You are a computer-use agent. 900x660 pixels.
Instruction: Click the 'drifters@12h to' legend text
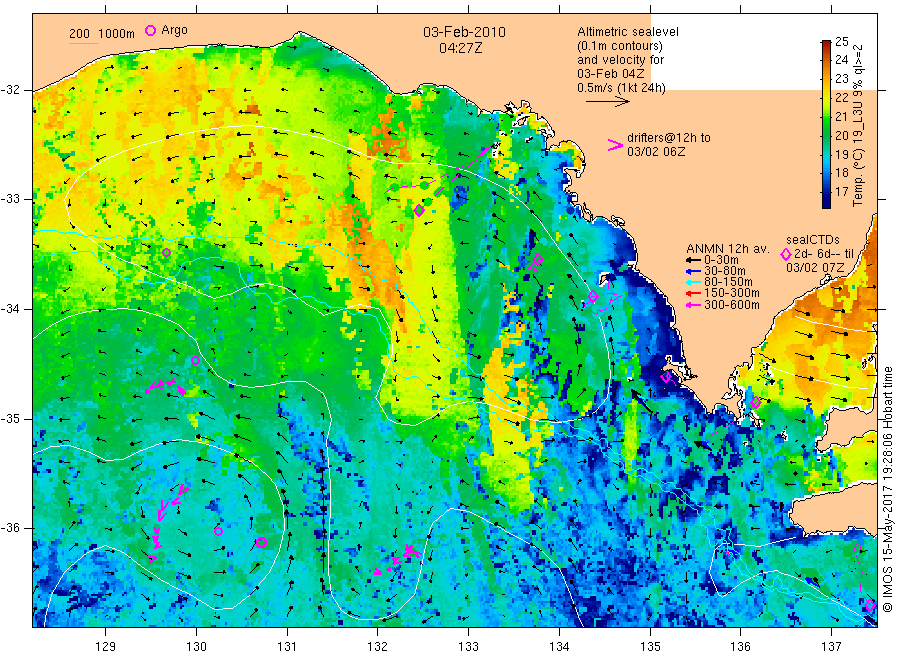pyautogui.click(x=669, y=138)
